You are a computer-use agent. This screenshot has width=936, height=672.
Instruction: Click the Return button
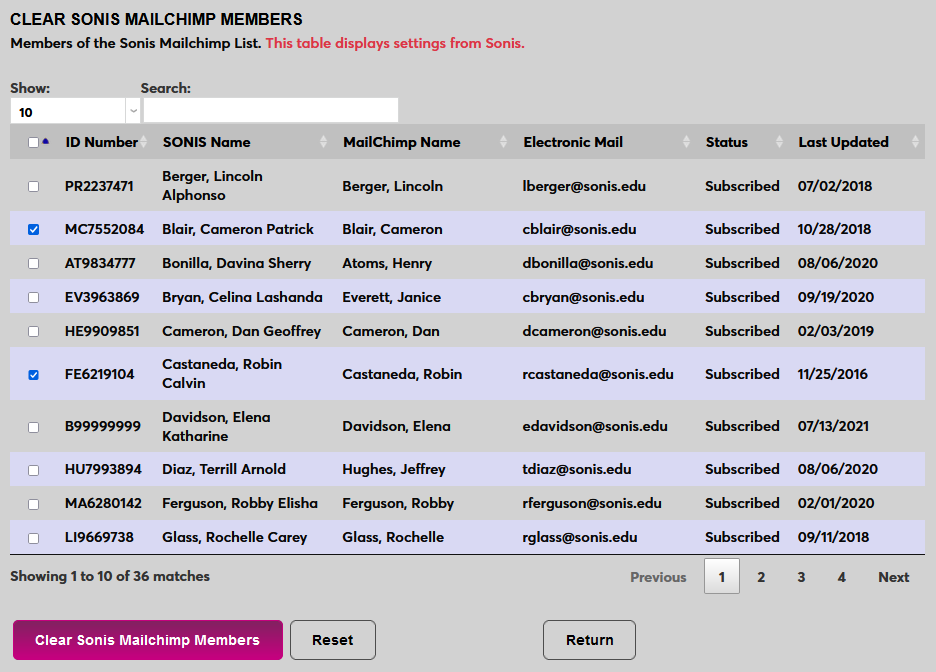tap(589, 640)
